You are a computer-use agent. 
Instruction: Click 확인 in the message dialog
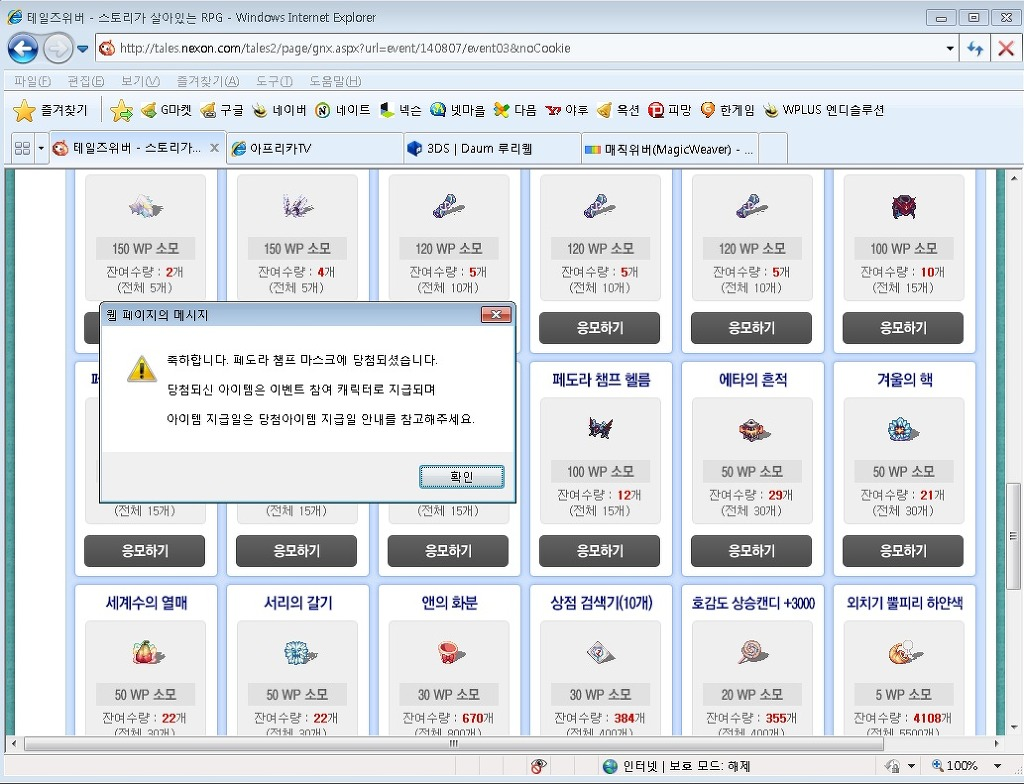(462, 477)
